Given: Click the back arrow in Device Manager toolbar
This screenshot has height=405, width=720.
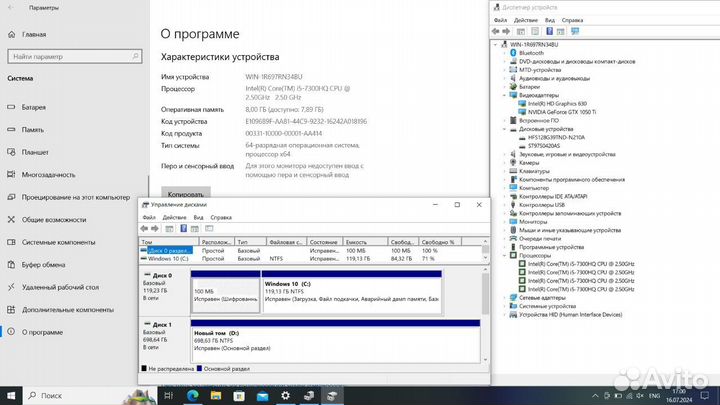Looking at the screenshot, I should coord(498,32).
